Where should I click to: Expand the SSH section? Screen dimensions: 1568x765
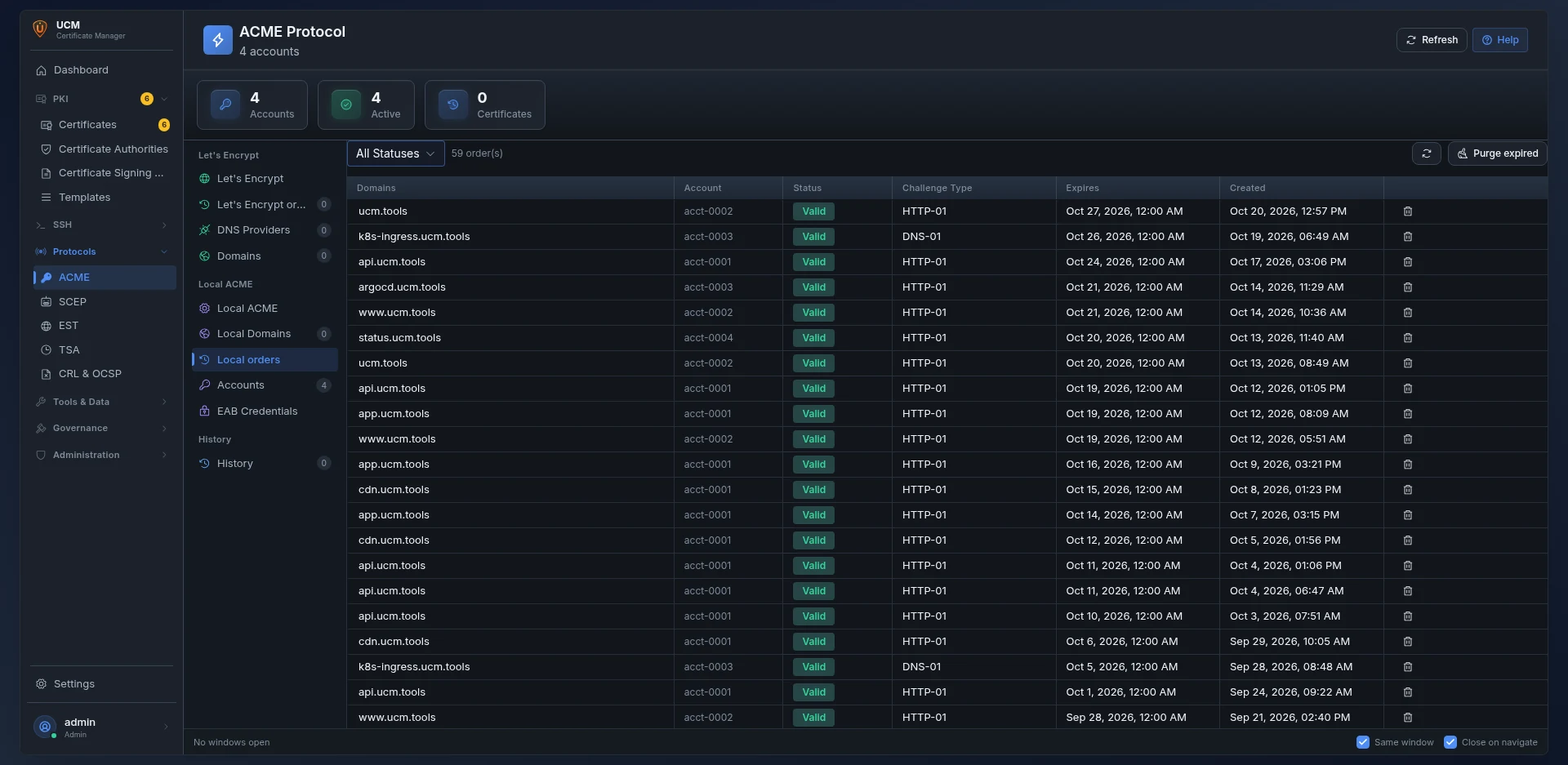tap(101, 225)
